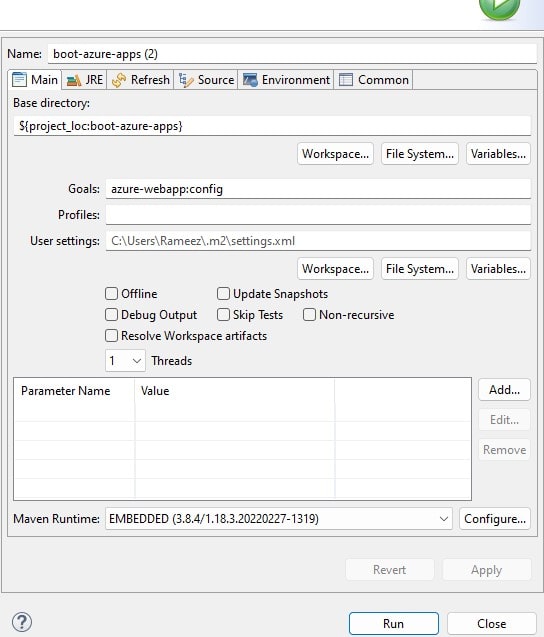
Task: Click the Goals input field
Action: click(318, 189)
